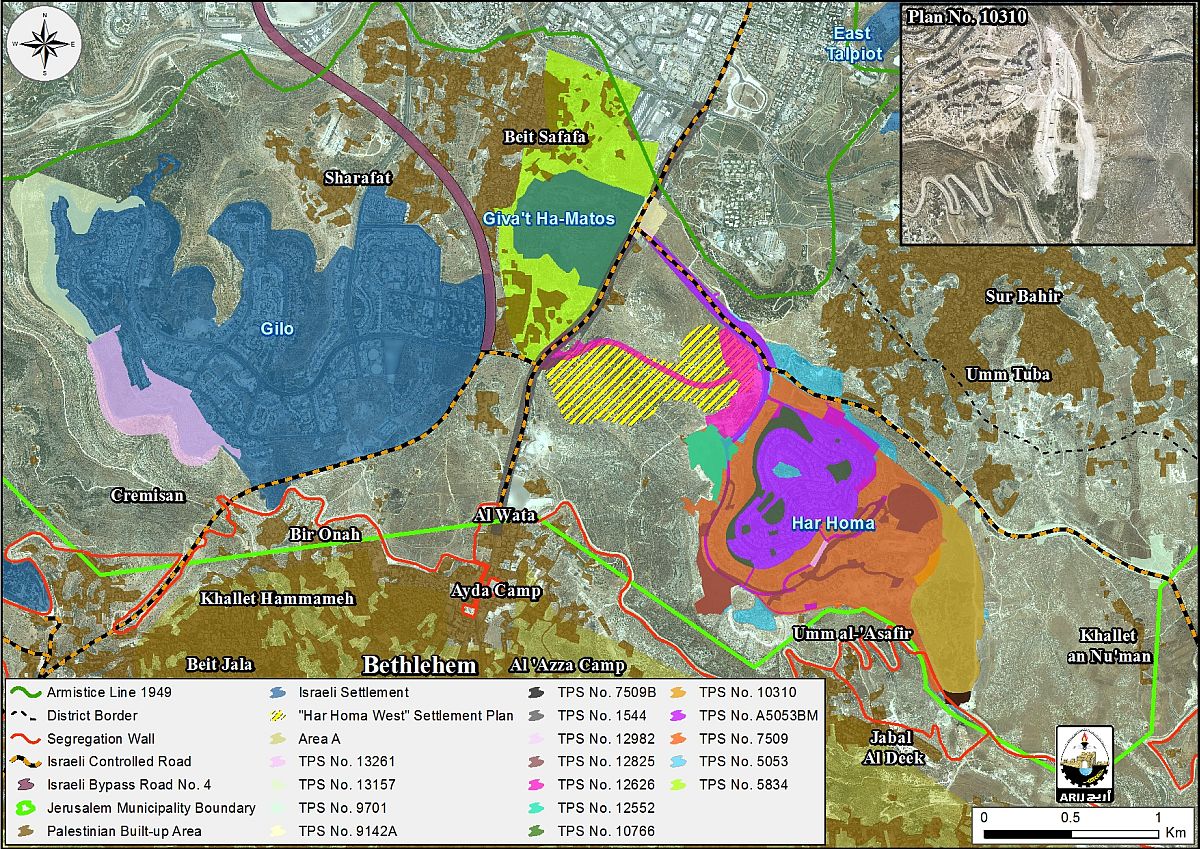
Task: Click the Har Homa settlement label
Action: pyautogui.click(x=833, y=523)
